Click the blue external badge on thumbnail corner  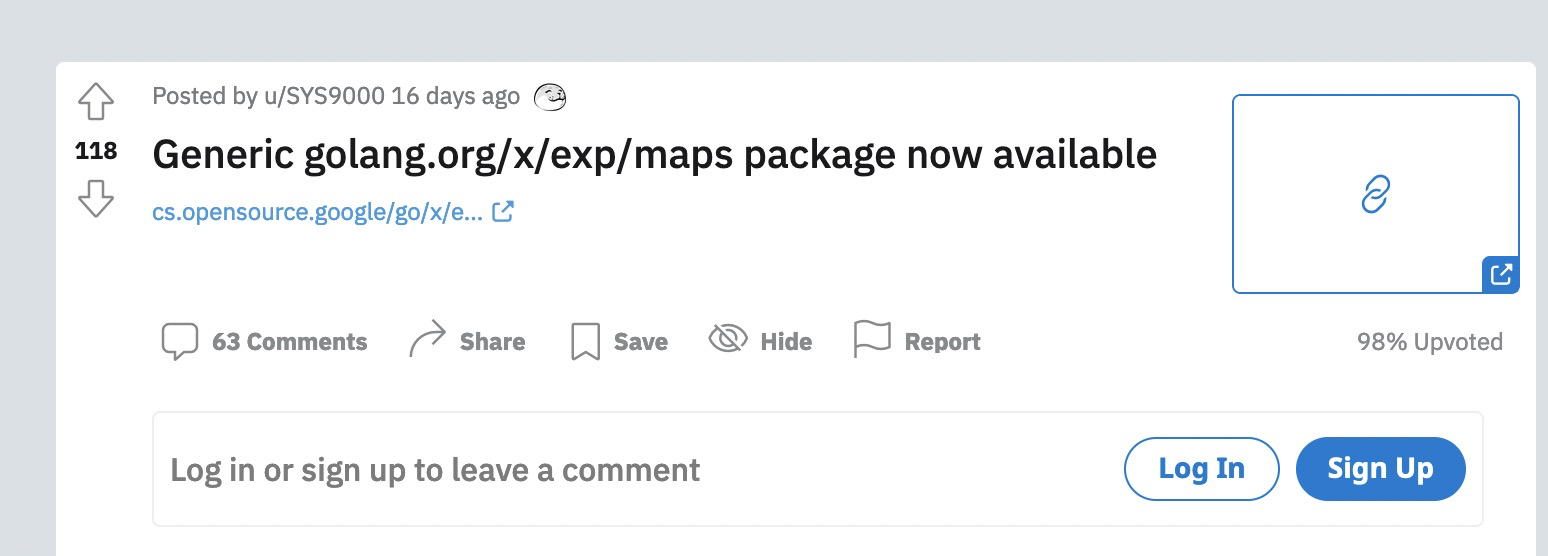[1500, 274]
